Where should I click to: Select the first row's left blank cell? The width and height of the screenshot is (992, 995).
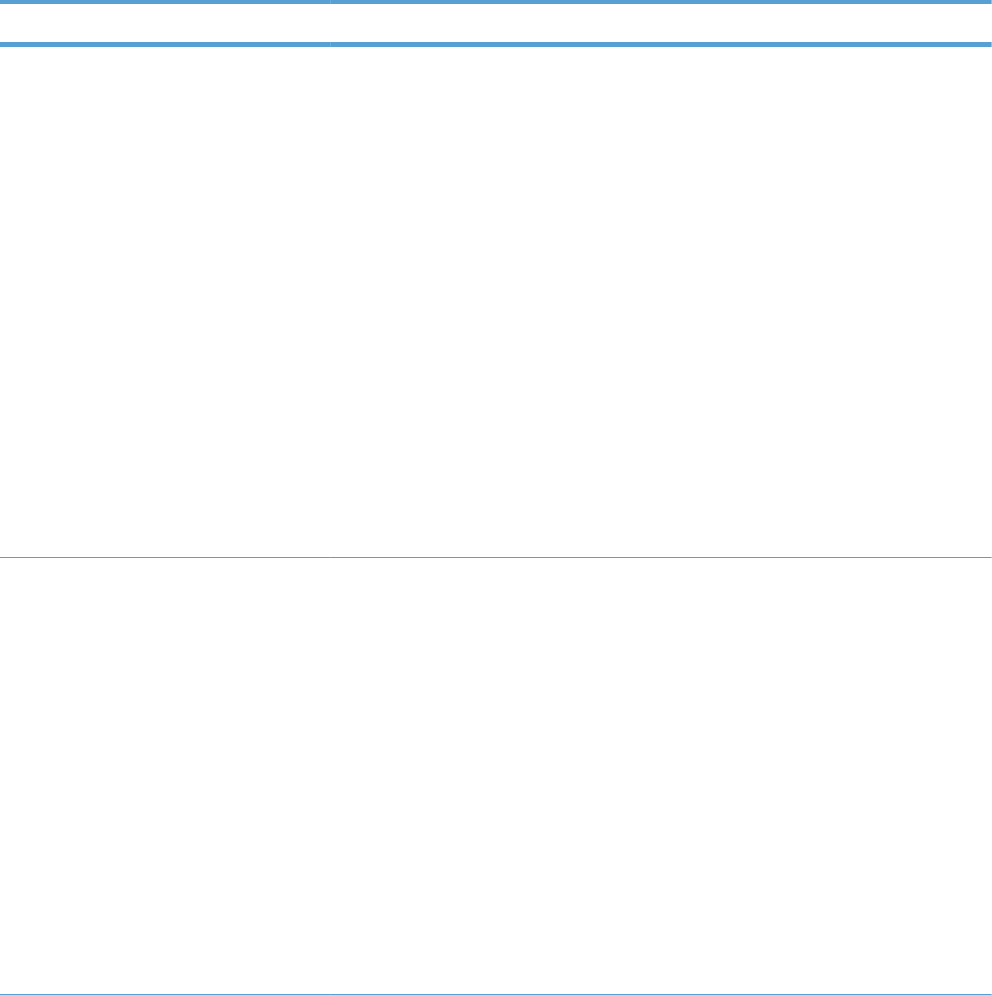click(164, 301)
